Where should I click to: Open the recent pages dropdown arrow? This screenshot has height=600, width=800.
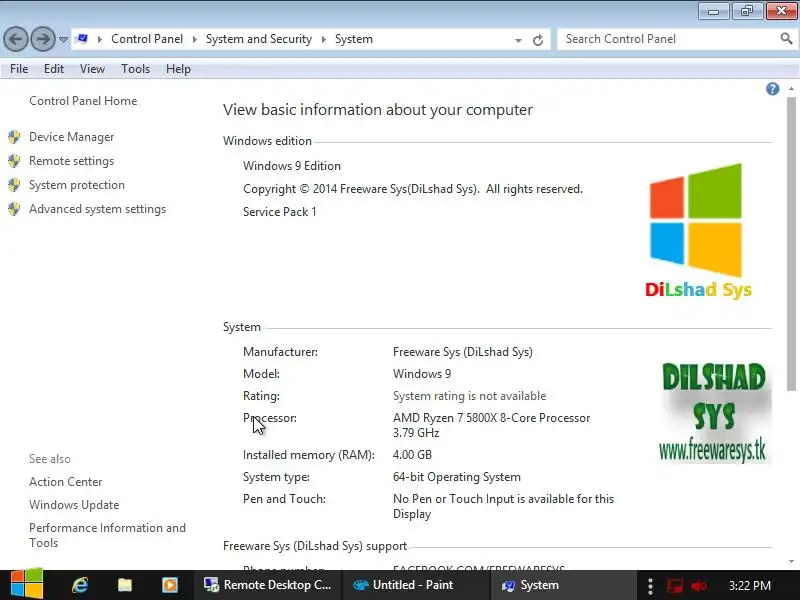tap(63, 39)
